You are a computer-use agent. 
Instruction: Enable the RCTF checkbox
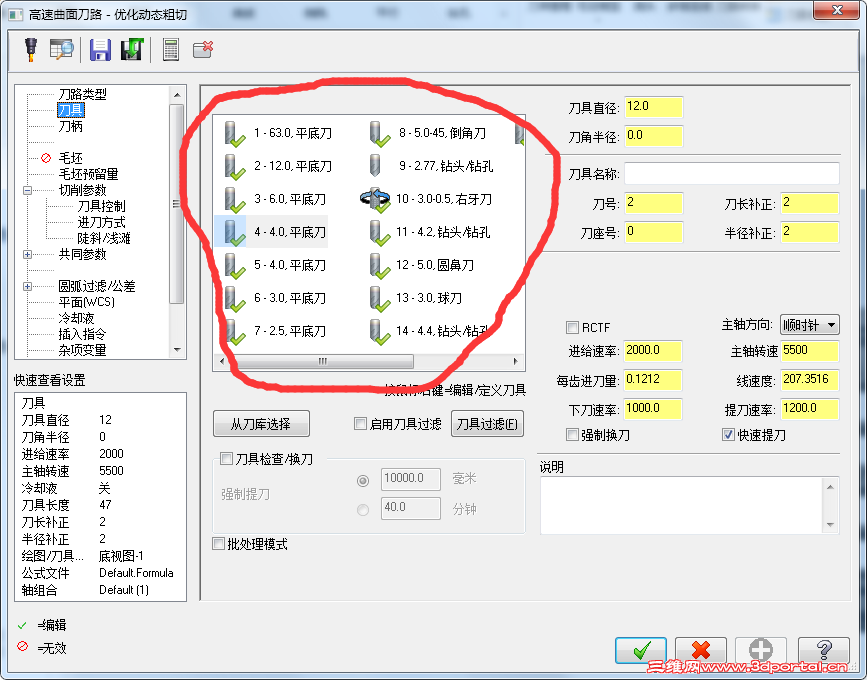tap(572, 327)
